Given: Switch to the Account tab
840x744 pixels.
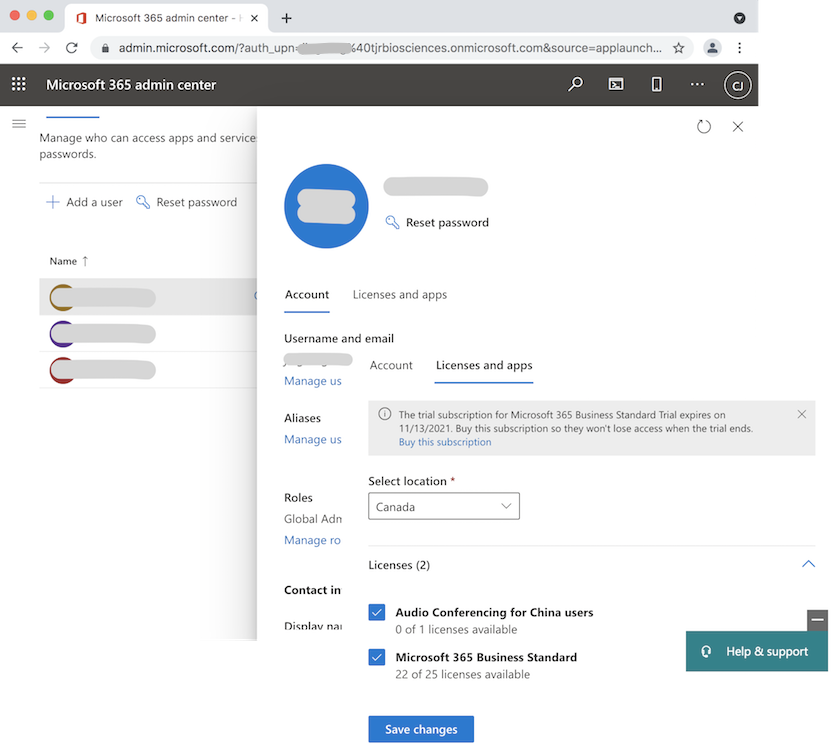Looking at the screenshot, I should click(391, 365).
